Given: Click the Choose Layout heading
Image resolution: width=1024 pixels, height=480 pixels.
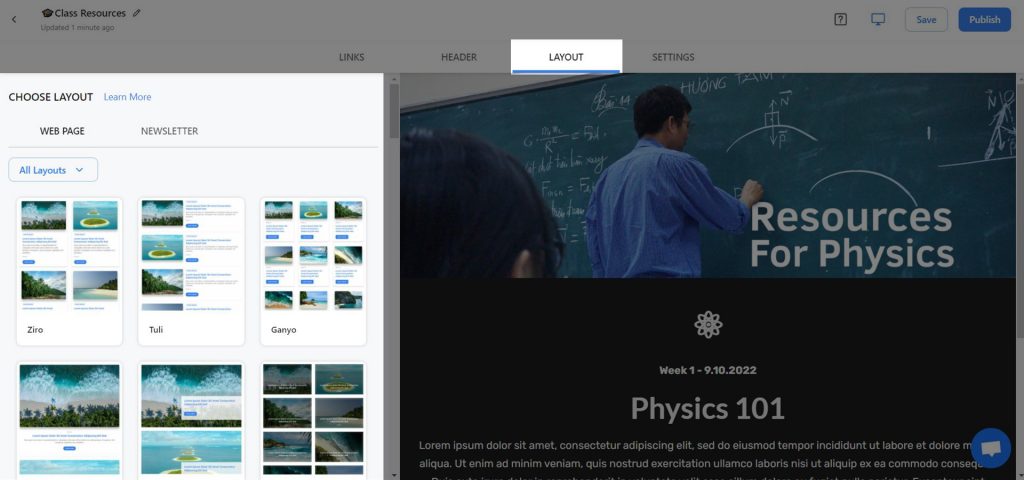Looking at the screenshot, I should tap(51, 97).
